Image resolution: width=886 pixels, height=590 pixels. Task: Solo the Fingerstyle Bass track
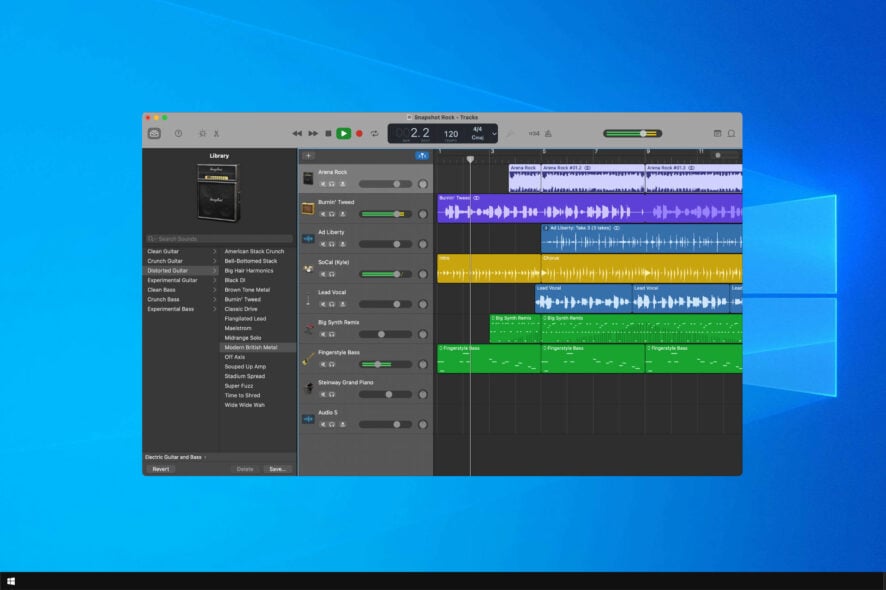332,365
